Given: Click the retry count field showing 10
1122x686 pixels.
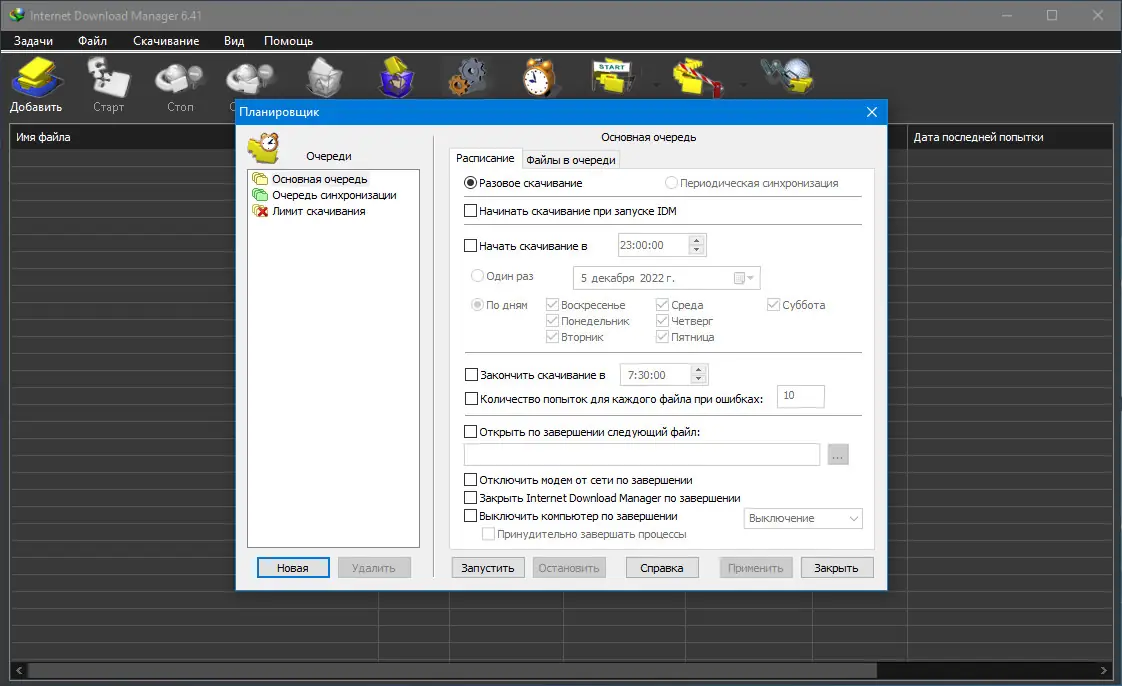Looking at the screenshot, I should (x=801, y=396).
